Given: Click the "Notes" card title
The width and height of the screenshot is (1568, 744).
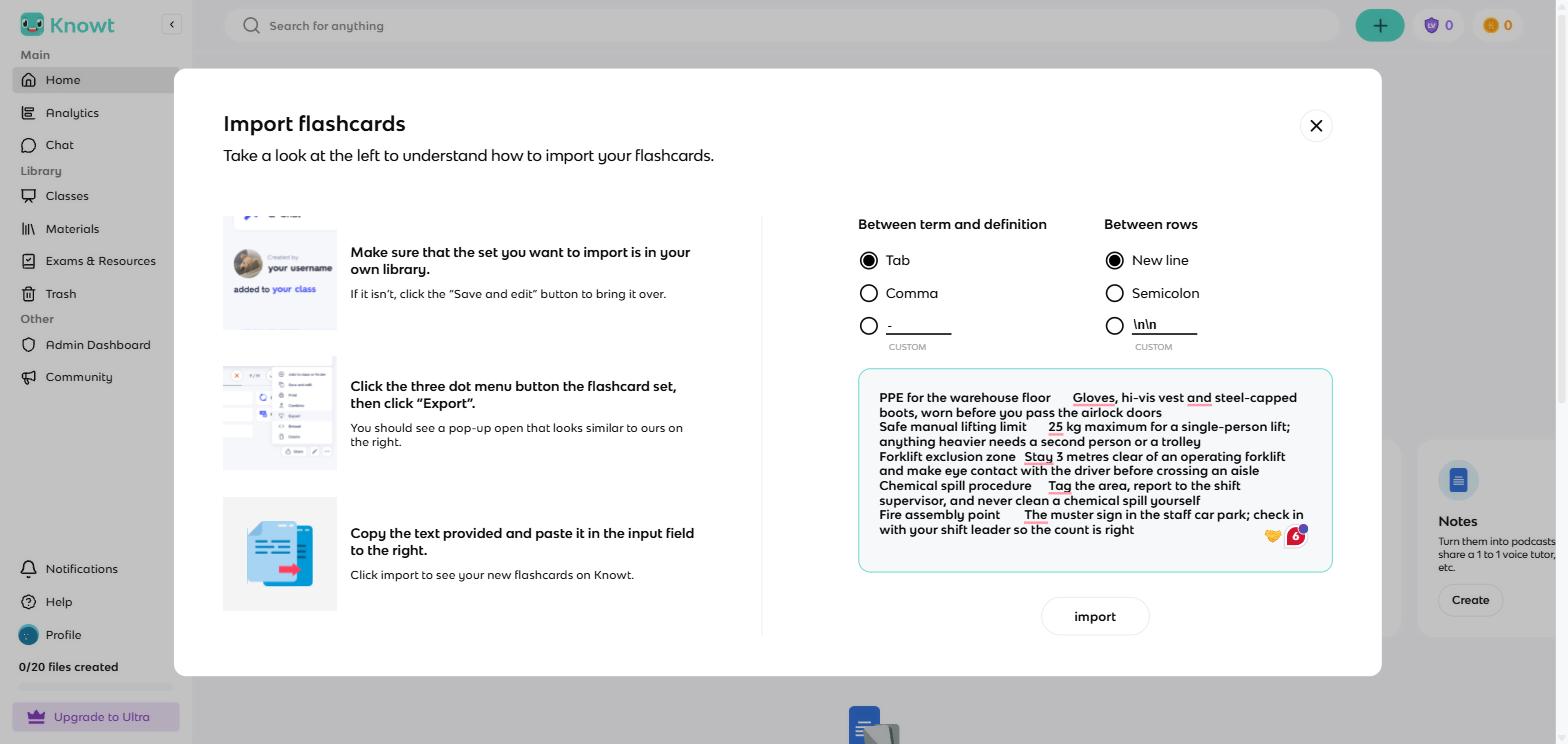Looking at the screenshot, I should click(x=1458, y=521).
